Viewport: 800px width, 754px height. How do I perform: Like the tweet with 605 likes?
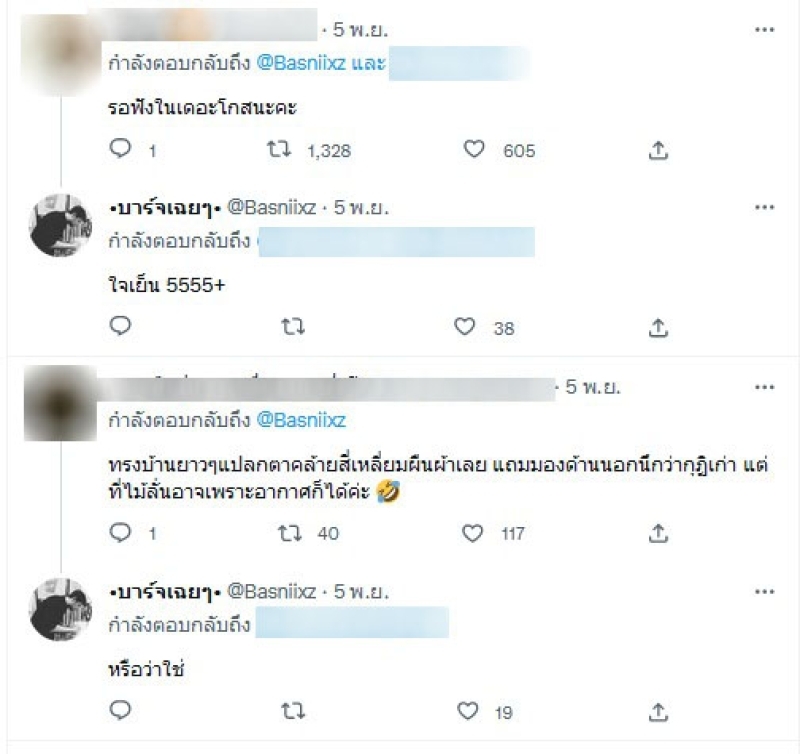pyautogui.click(x=474, y=149)
